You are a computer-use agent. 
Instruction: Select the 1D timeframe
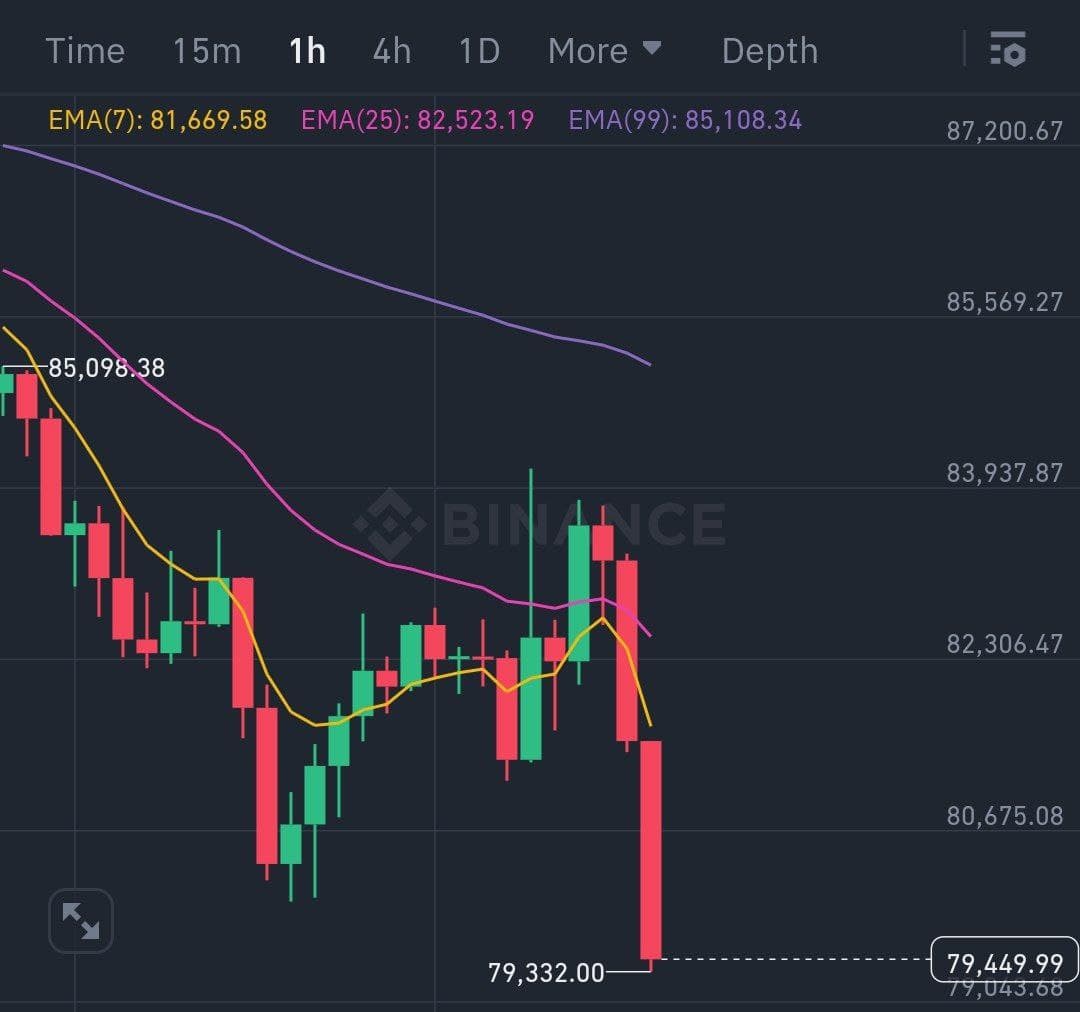coord(479,51)
